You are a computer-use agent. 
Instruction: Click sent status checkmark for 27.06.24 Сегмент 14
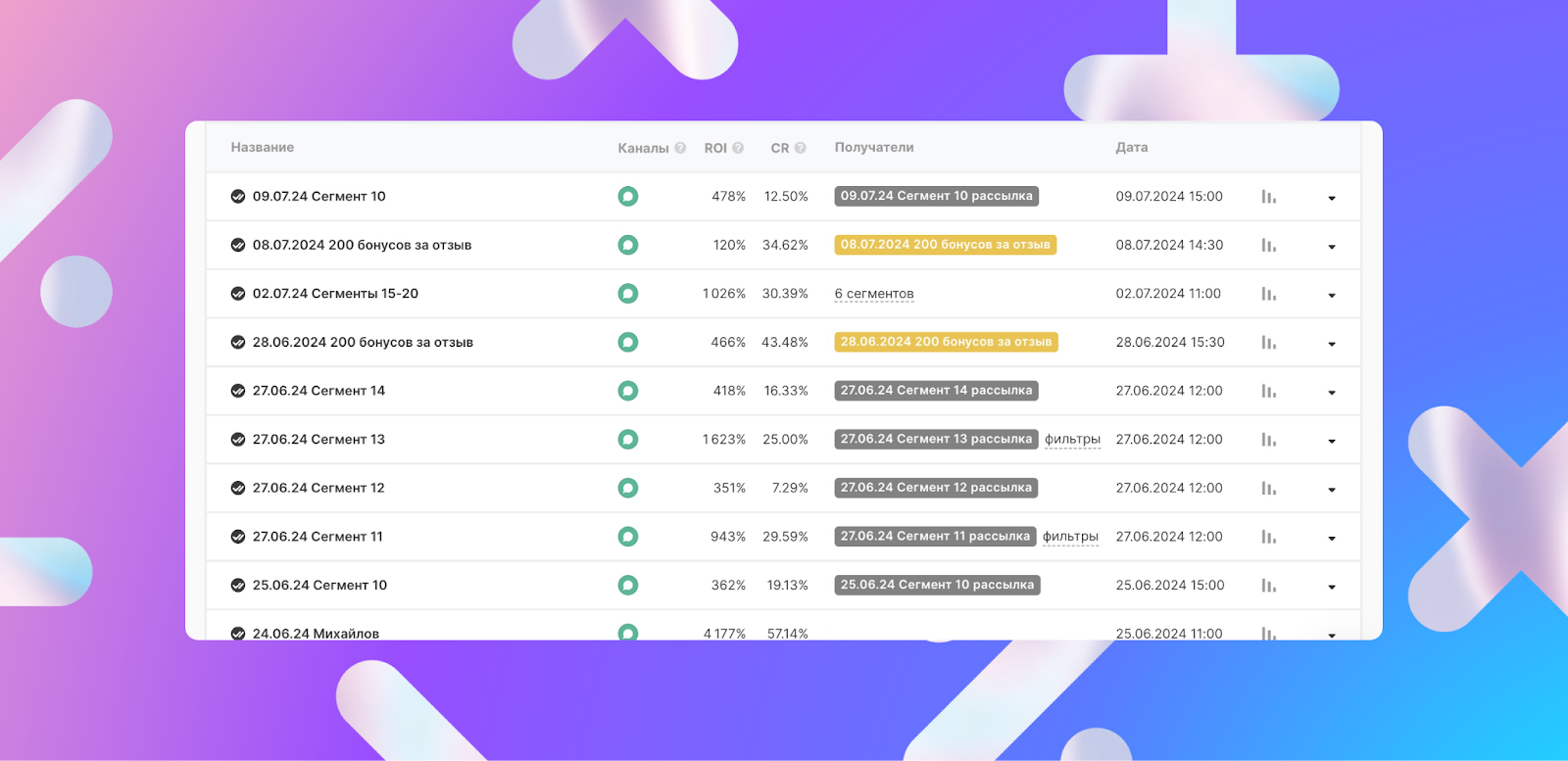click(238, 391)
